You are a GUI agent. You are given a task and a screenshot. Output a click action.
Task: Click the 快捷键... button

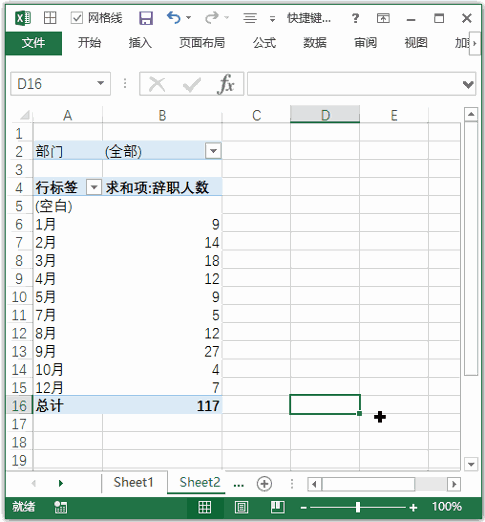point(309,18)
